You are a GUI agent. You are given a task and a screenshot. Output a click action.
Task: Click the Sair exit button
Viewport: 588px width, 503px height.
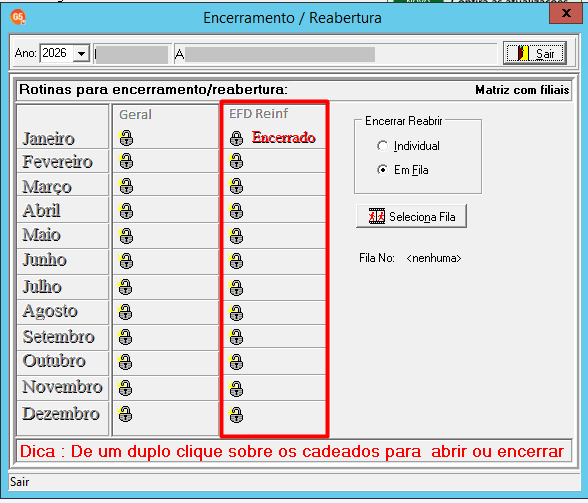click(x=535, y=53)
